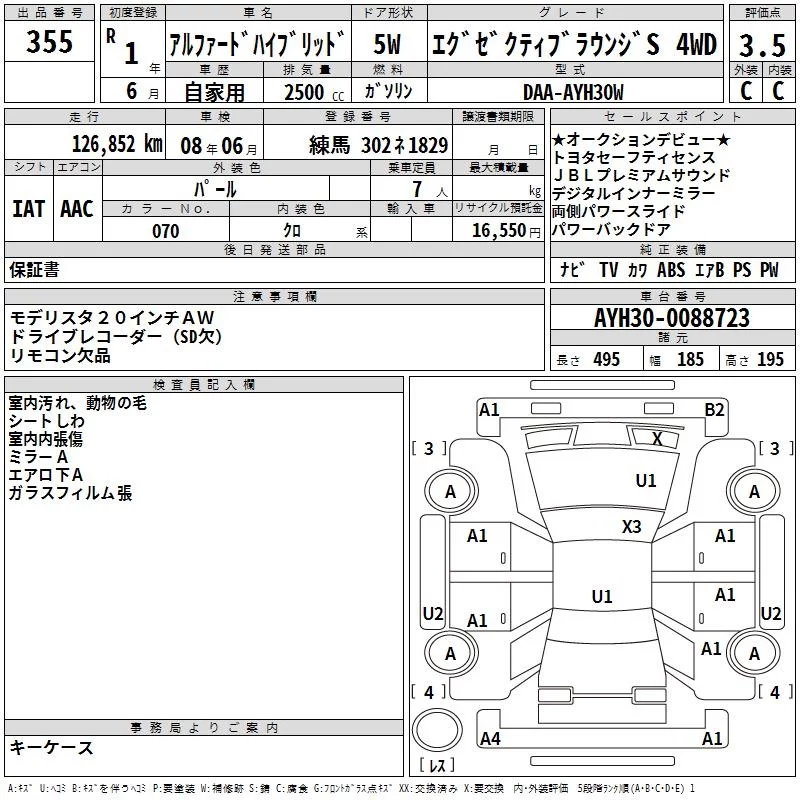Select ナビ in genuine equipment
Viewport: 800px width, 800px height.
pyautogui.click(x=572, y=269)
